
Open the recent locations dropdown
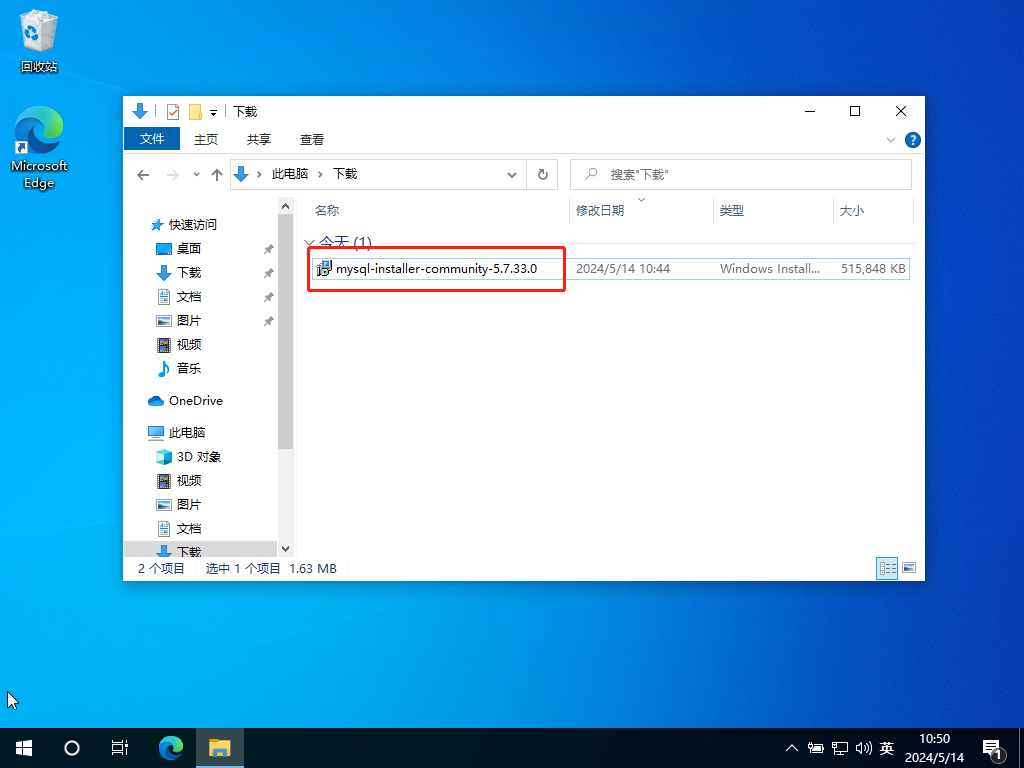196,174
